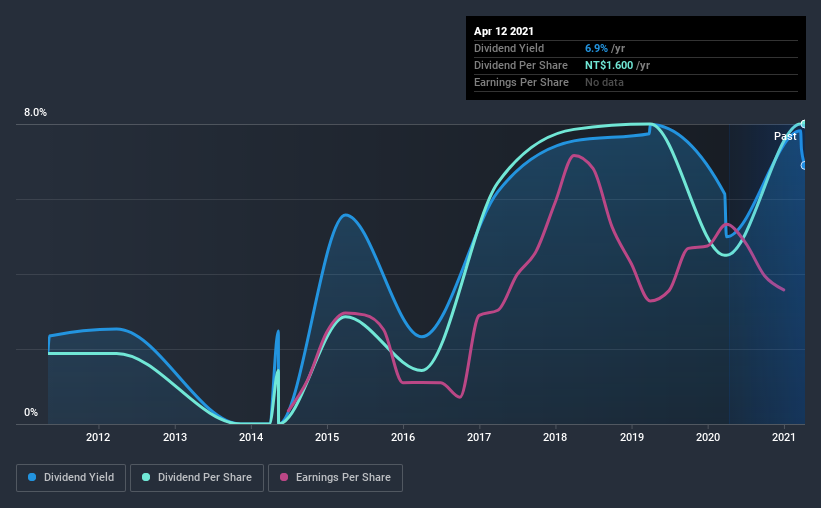Click the pink Earnings Per Share legend dot

click(284, 477)
